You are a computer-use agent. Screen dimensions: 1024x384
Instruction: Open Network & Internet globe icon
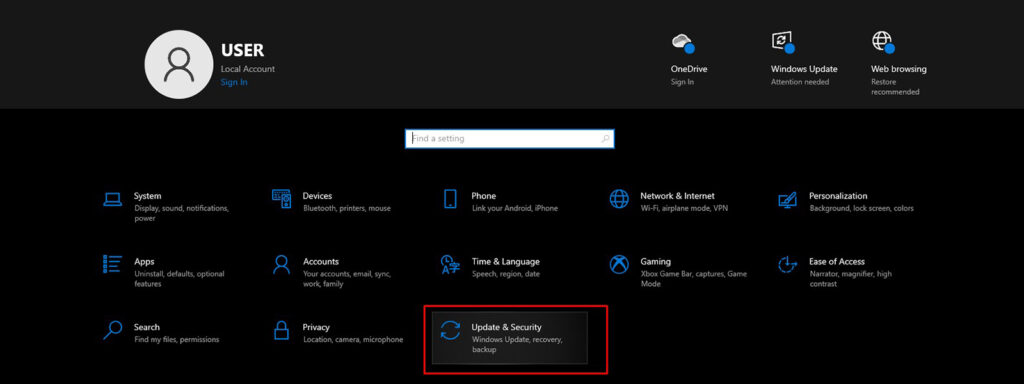pyautogui.click(x=619, y=199)
